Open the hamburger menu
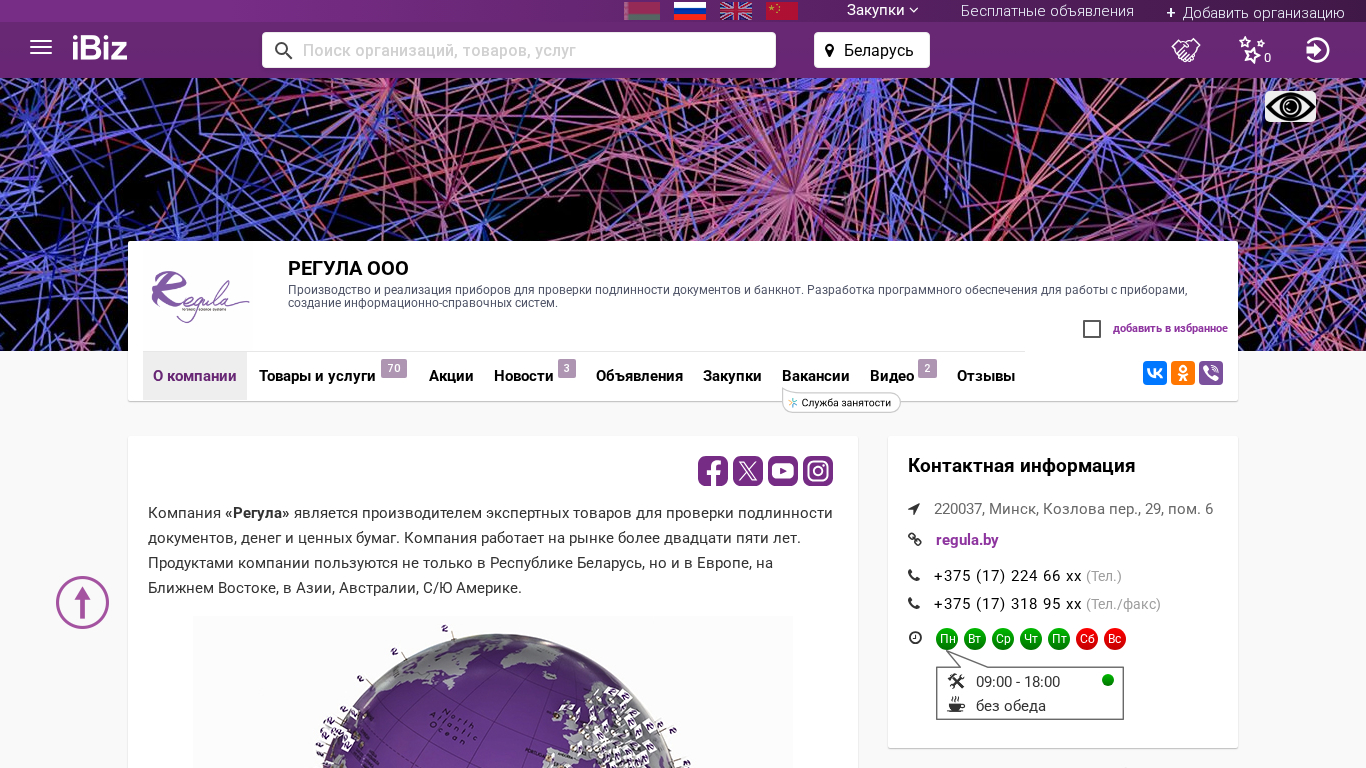This screenshot has height=768, width=1366. [41, 47]
